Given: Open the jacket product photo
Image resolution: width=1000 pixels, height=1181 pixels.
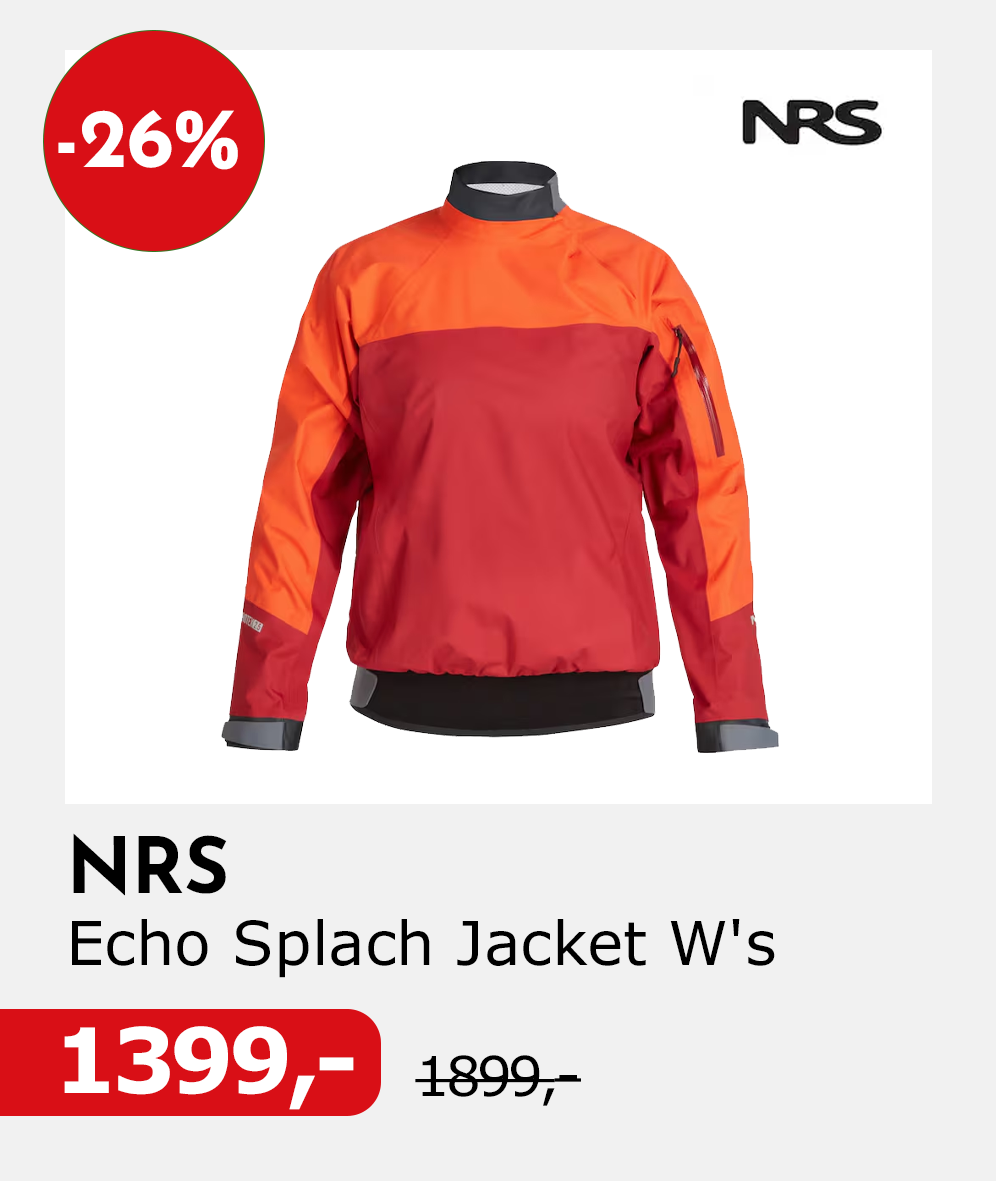Looking at the screenshot, I should 500,427.
